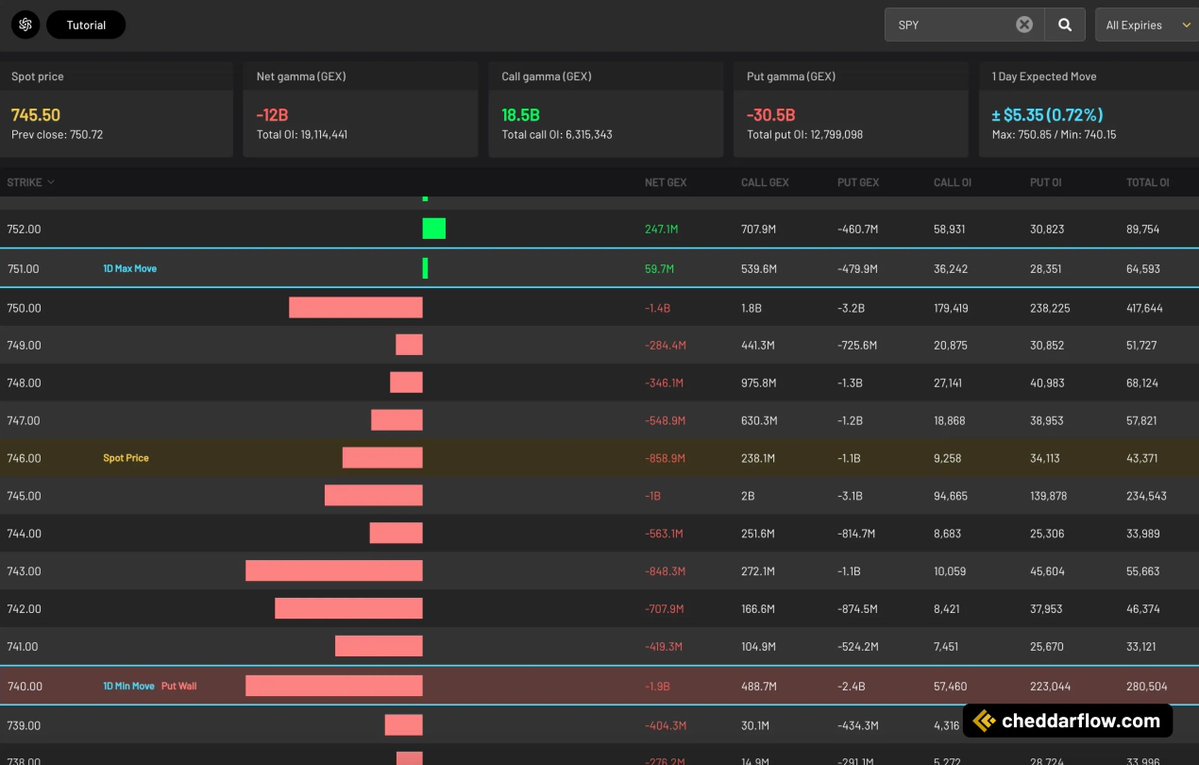Click put GEX value -3.1B

point(850,496)
